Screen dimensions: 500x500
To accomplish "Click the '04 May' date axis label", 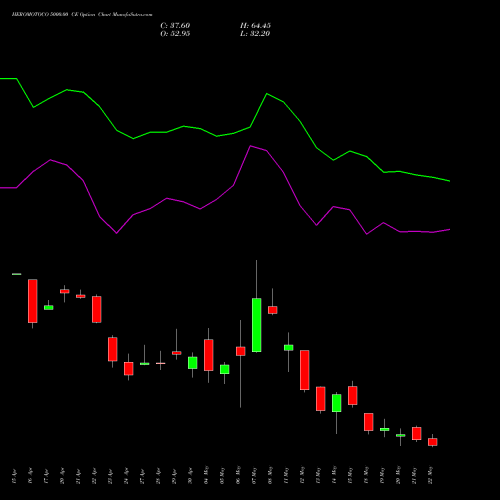I will click(206, 475).
